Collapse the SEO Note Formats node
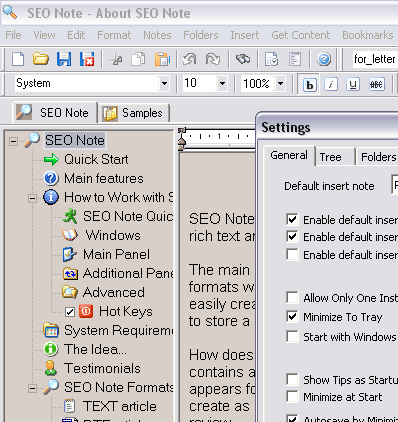The height and width of the screenshot is (422, 398). [x=32, y=388]
